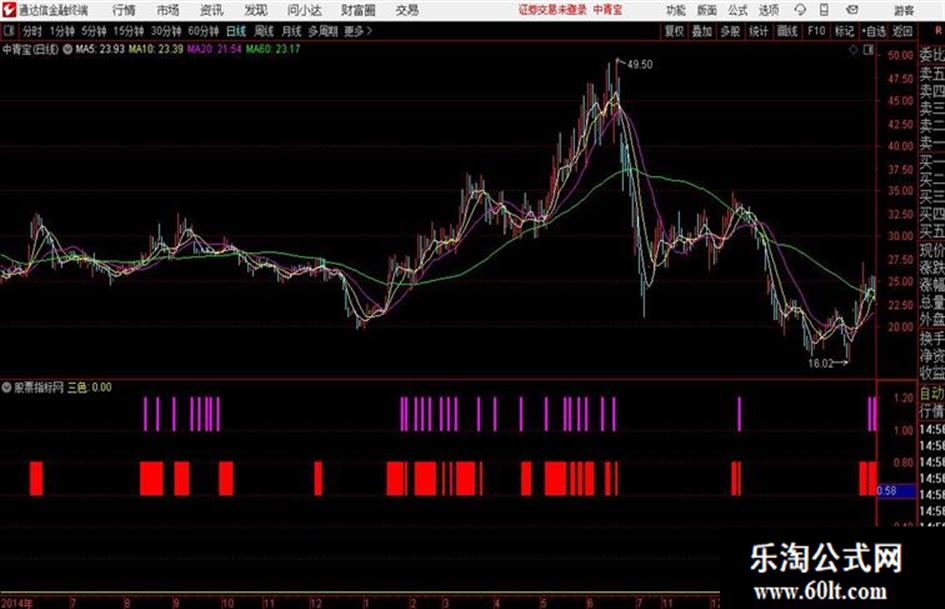Click the 标记 mark button

[x=844, y=31]
